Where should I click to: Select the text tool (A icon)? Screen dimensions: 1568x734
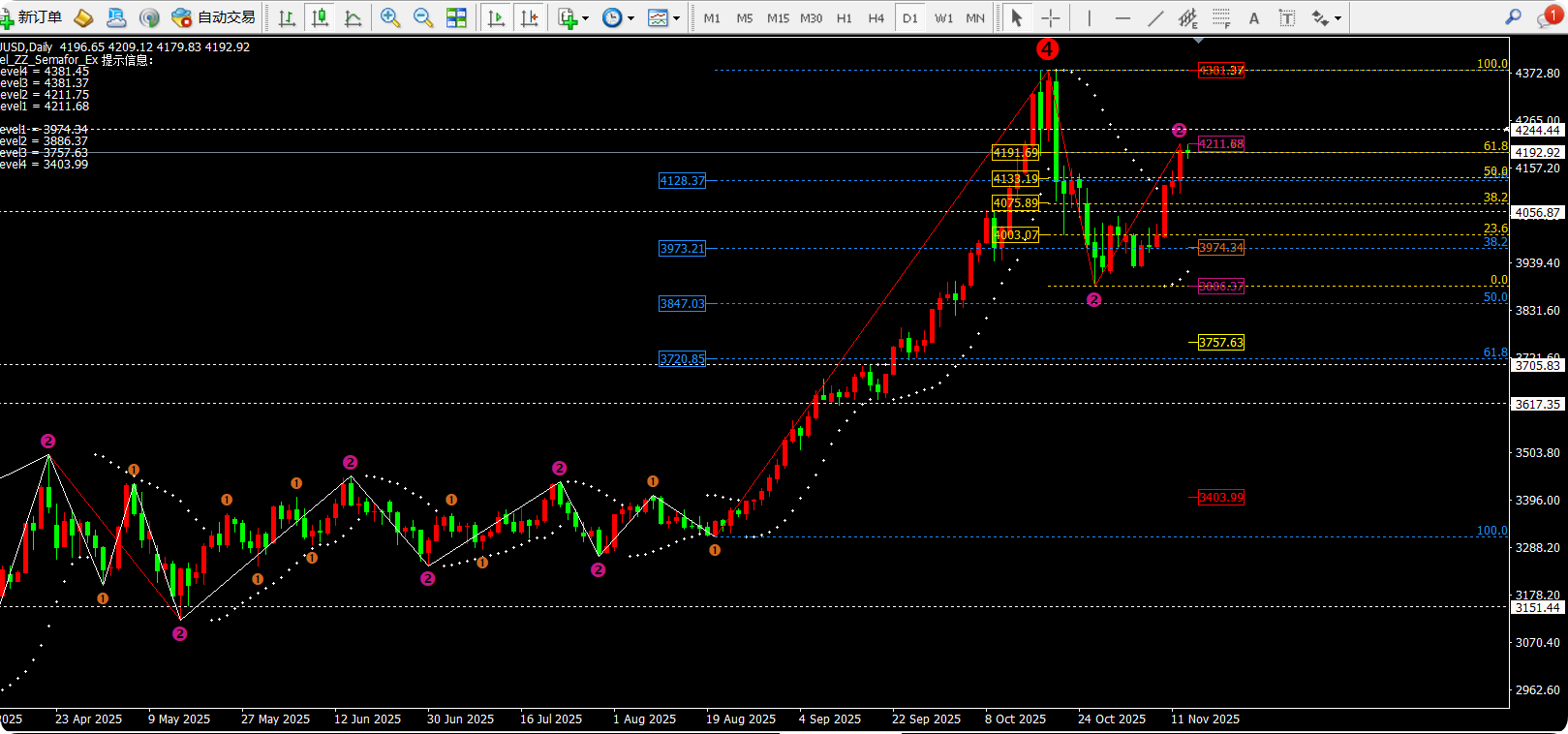pos(1254,17)
